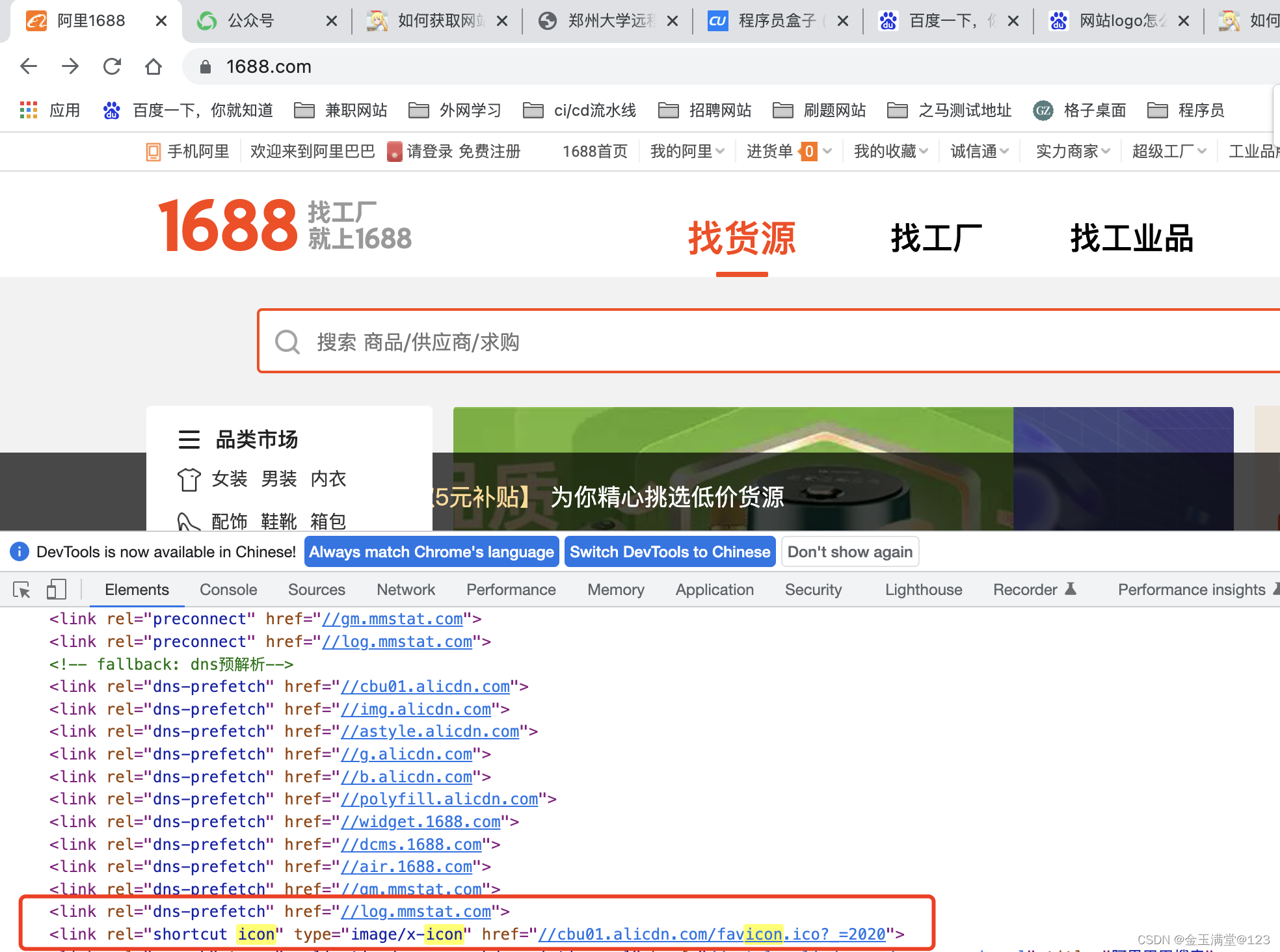Expand the 进货单 dropdown
1280x952 pixels.
pos(789,152)
